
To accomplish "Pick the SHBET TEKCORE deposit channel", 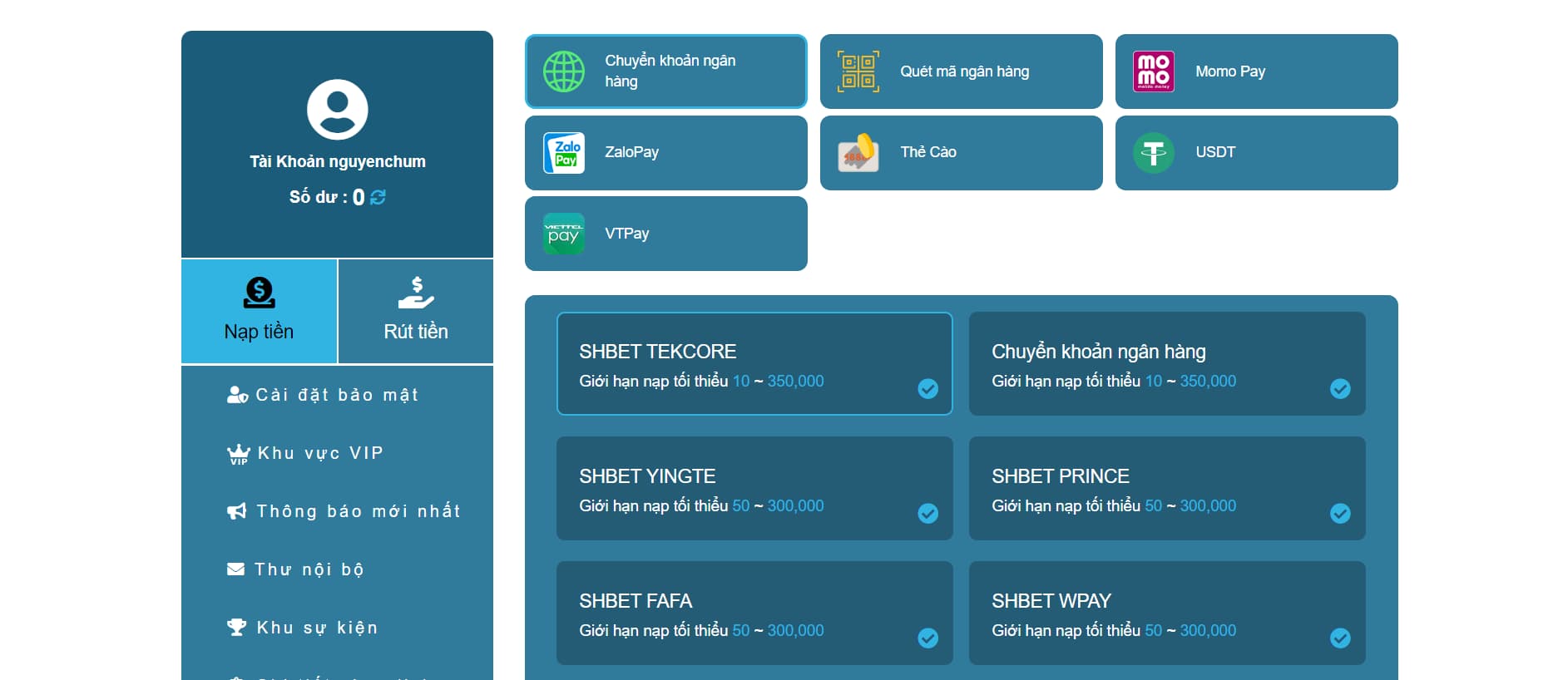I will coord(754,363).
